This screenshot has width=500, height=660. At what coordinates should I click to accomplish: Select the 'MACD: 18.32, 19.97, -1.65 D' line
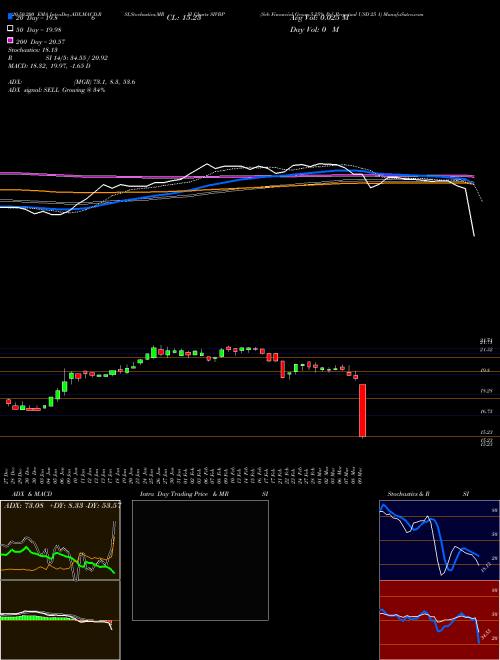tap(49, 66)
